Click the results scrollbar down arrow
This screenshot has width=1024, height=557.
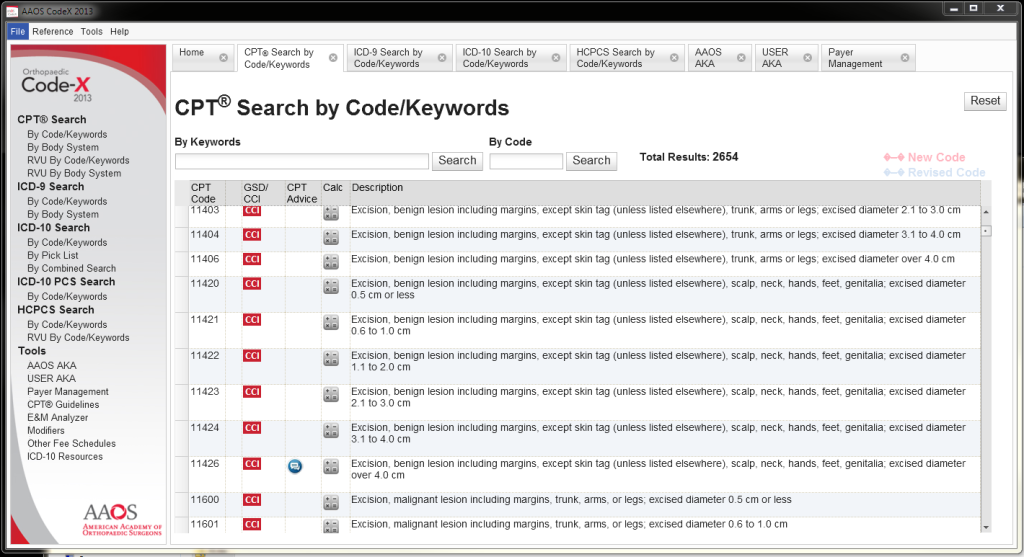coord(985,528)
